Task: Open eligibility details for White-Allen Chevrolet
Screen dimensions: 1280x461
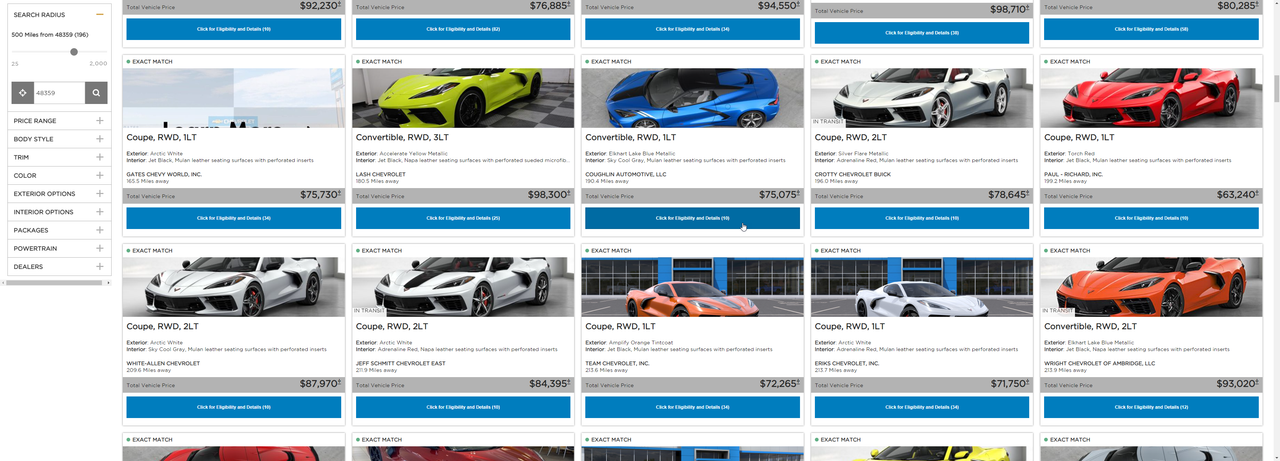Action: 234,407
